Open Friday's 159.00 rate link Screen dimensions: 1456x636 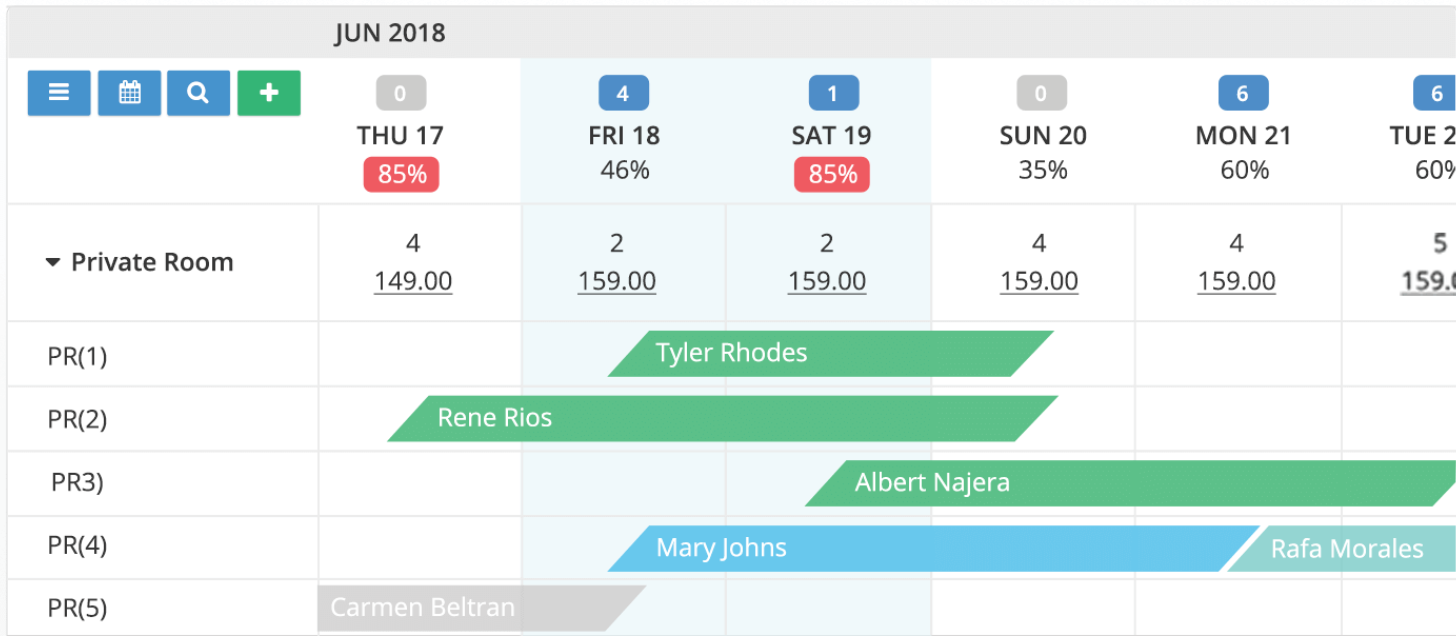point(617,281)
